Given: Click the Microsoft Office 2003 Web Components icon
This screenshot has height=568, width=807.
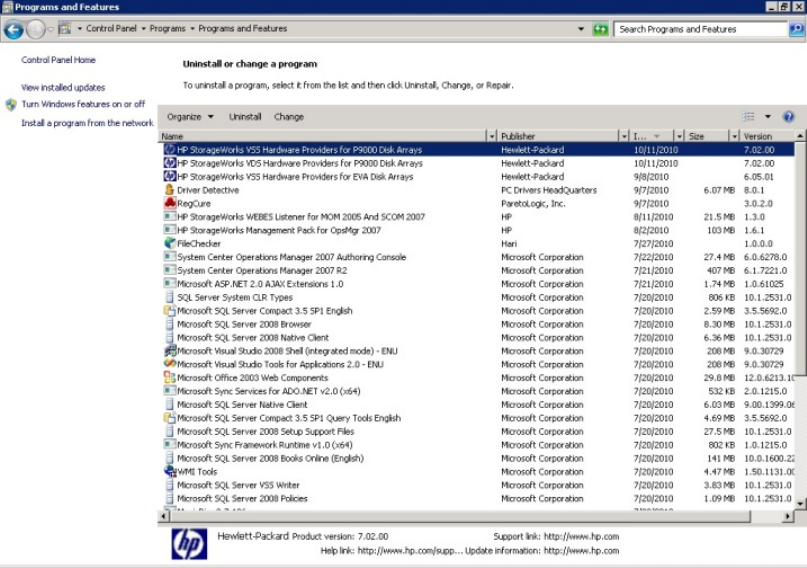Looking at the screenshot, I should [x=169, y=378].
